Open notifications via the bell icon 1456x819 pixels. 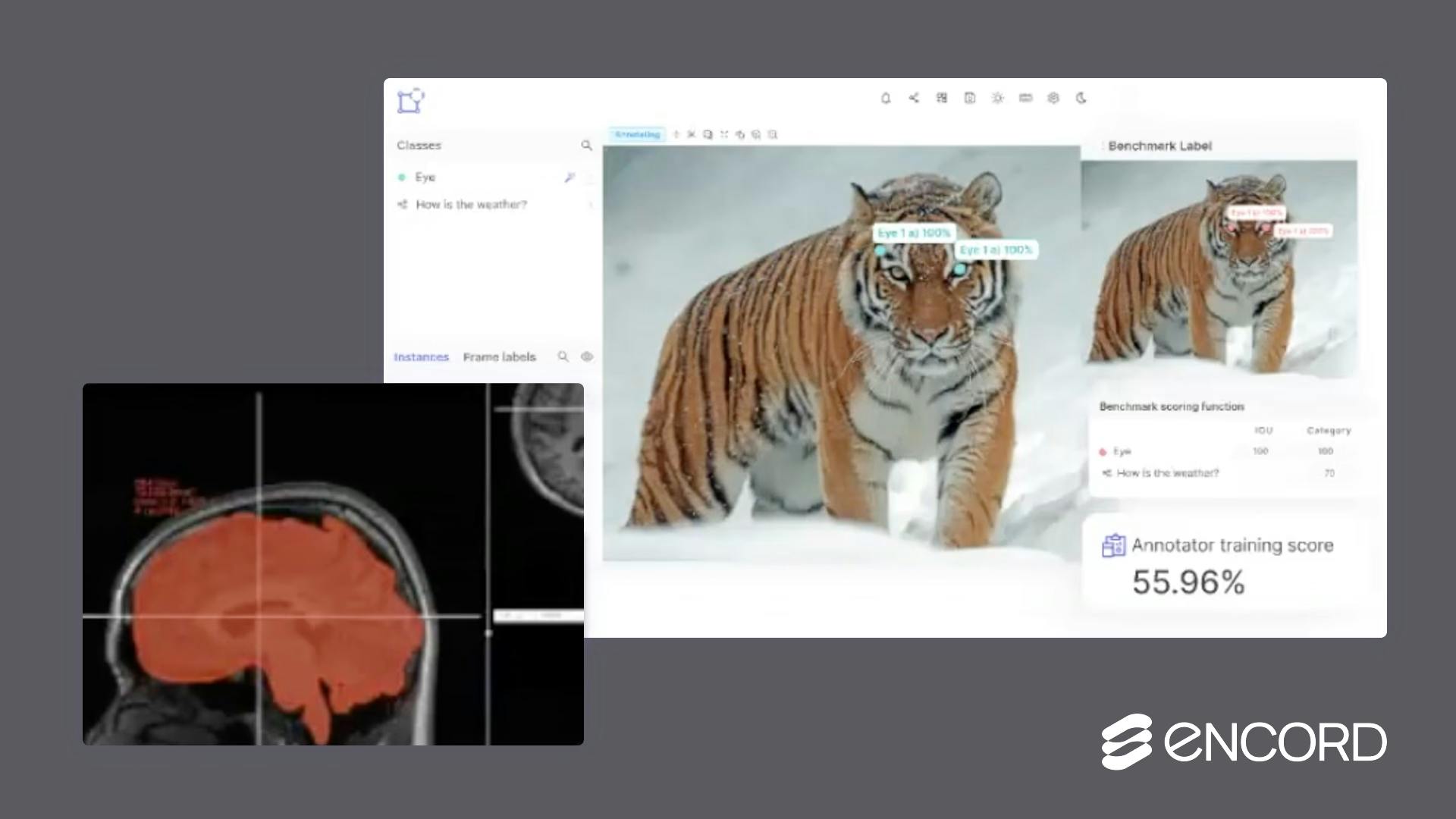885,98
